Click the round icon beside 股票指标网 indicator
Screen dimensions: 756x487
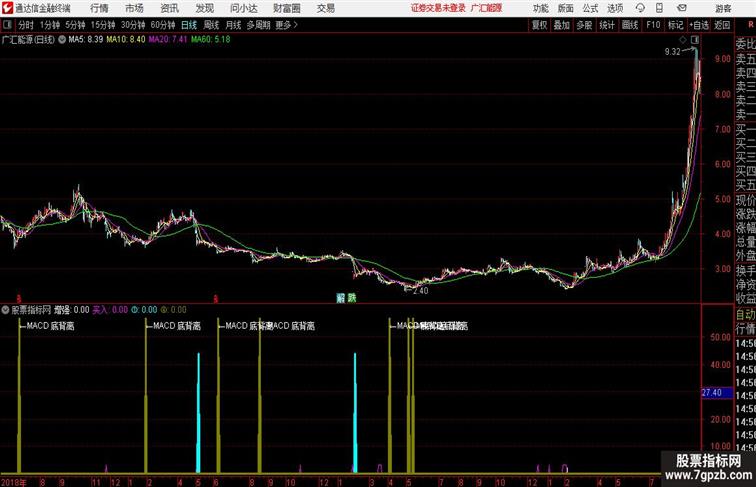click(5, 310)
